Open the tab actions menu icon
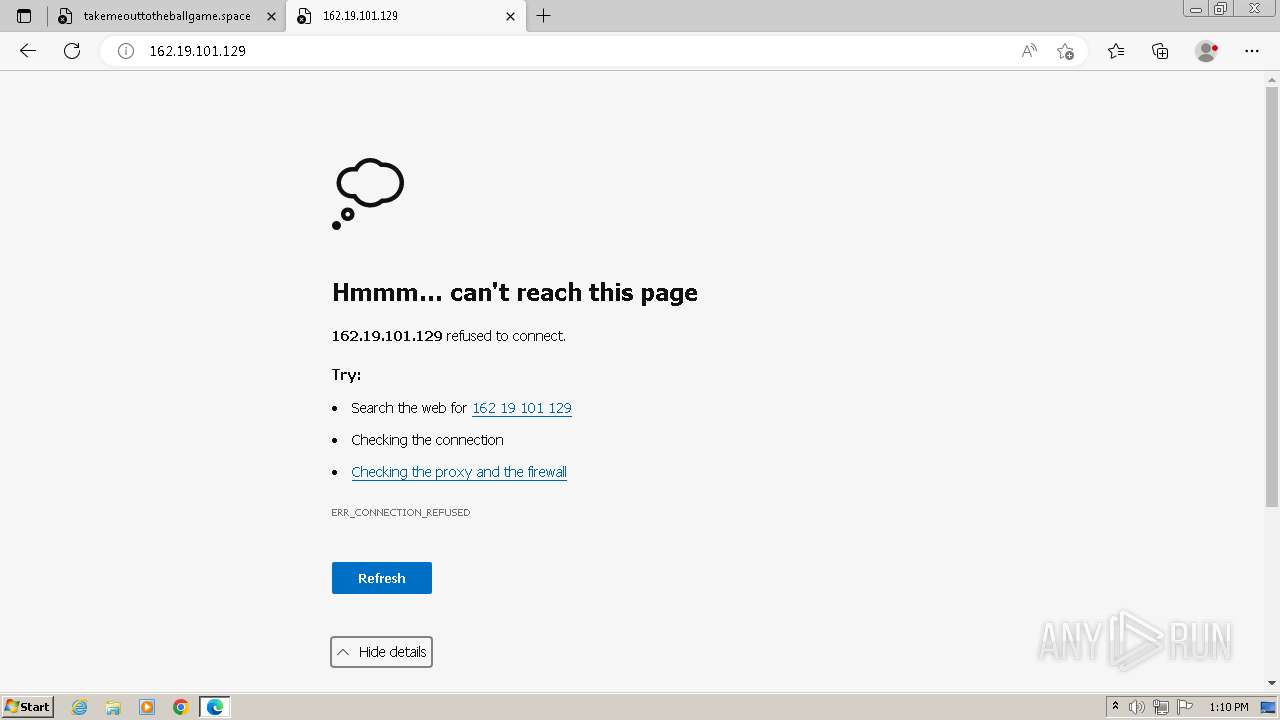This screenshot has height=720, width=1280. tap(24, 16)
